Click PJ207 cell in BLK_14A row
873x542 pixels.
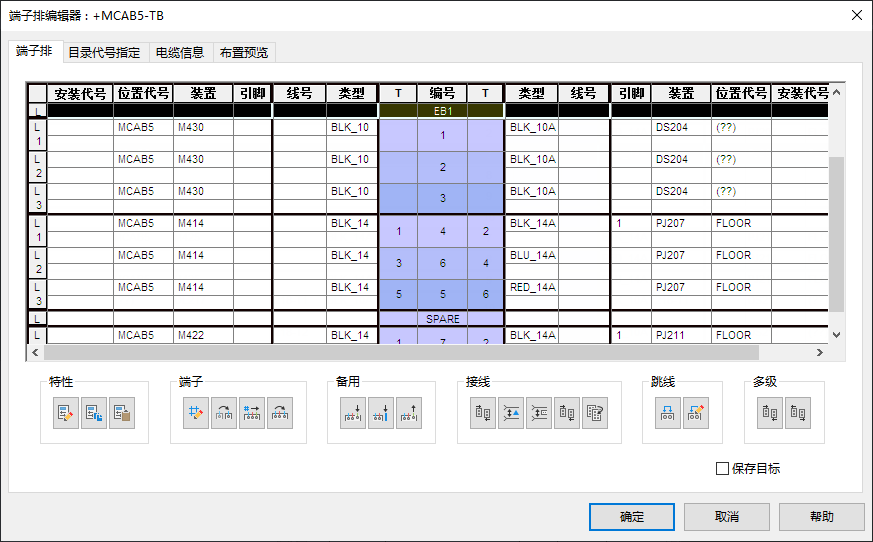681,223
